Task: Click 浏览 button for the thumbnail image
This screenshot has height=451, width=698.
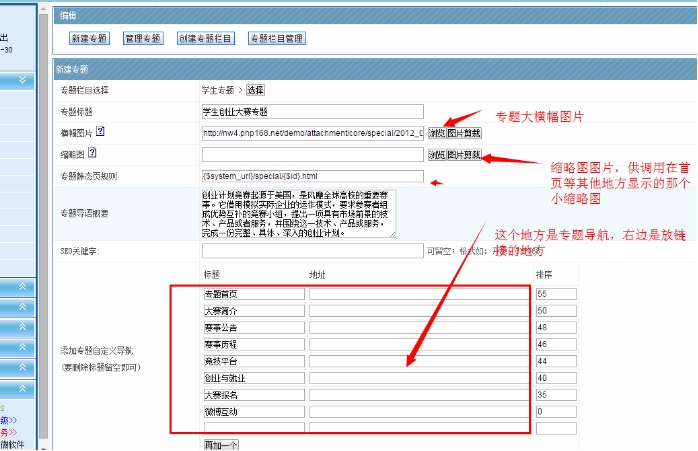Action: pos(436,155)
